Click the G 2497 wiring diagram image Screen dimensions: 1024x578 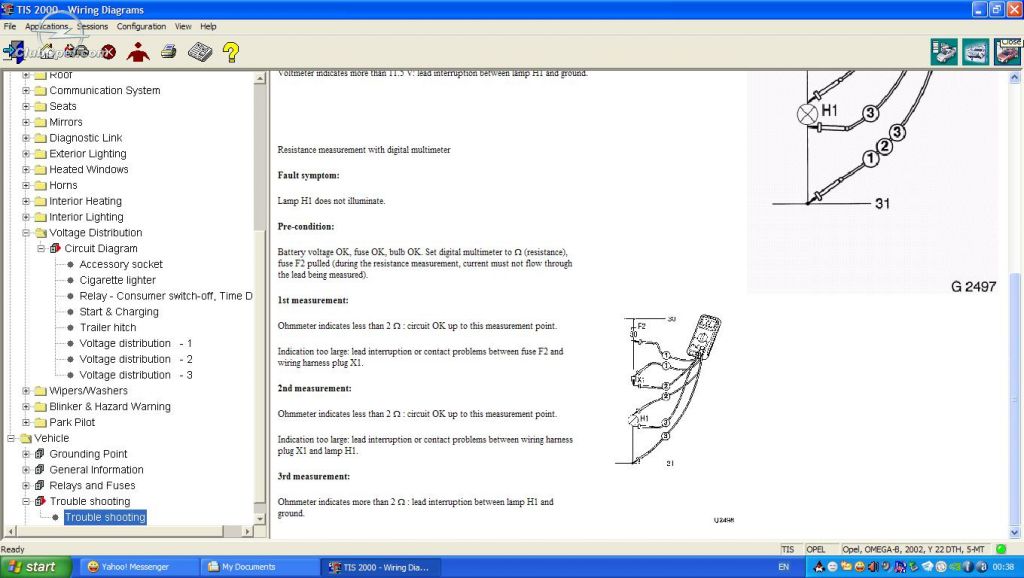[x=873, y=182]
